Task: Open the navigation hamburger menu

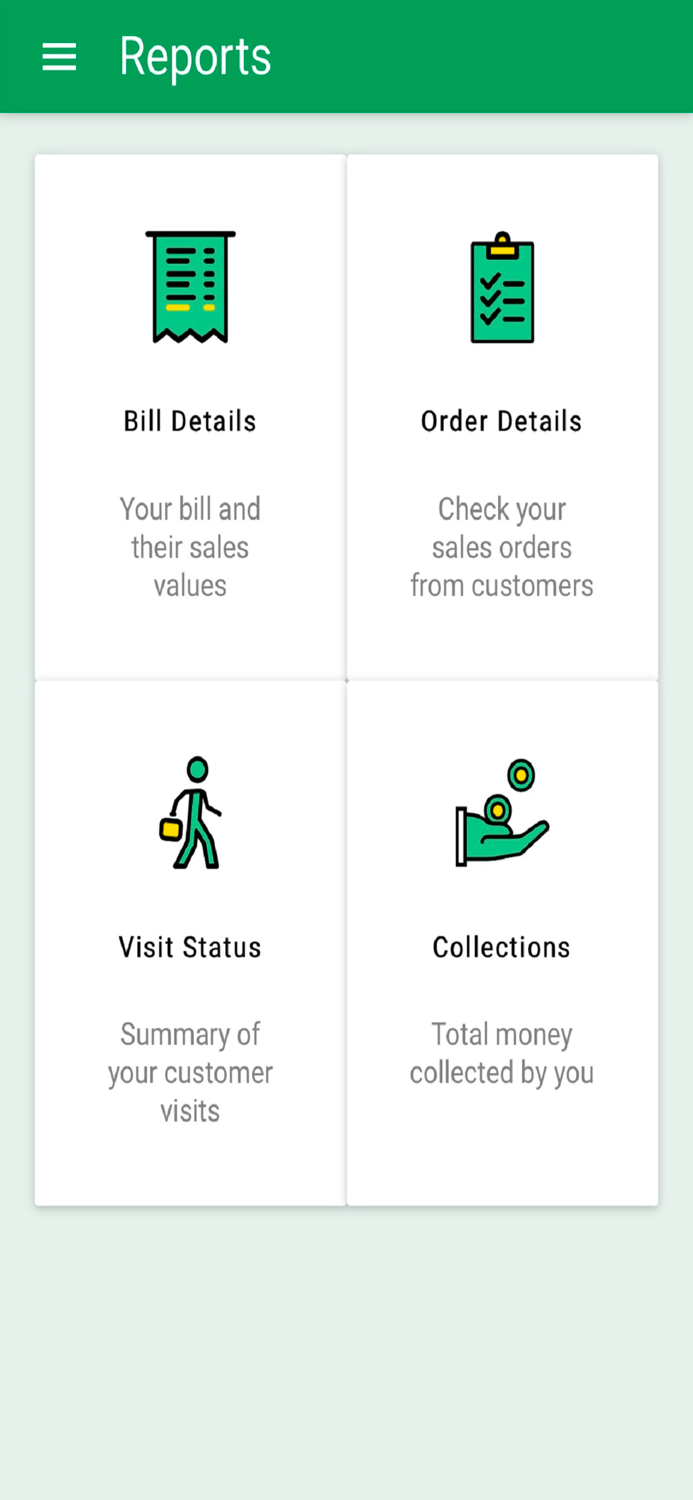Action: [x=58, y=57]
